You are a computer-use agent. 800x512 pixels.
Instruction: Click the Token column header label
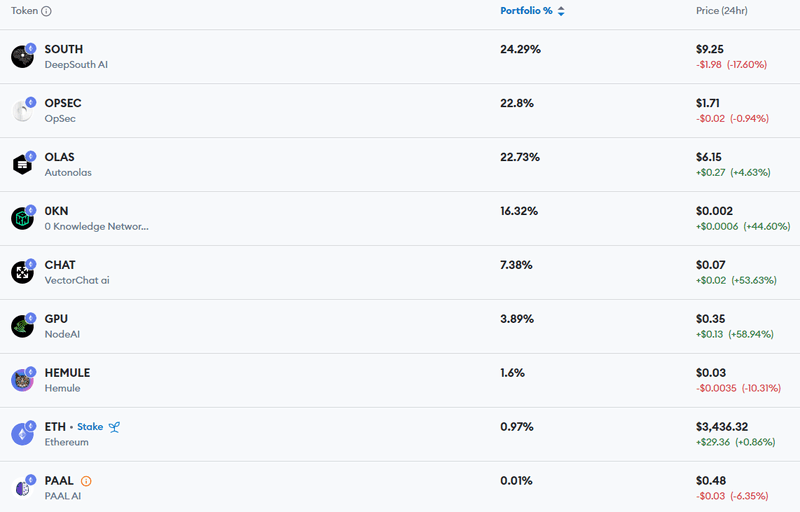pos(25,11)
